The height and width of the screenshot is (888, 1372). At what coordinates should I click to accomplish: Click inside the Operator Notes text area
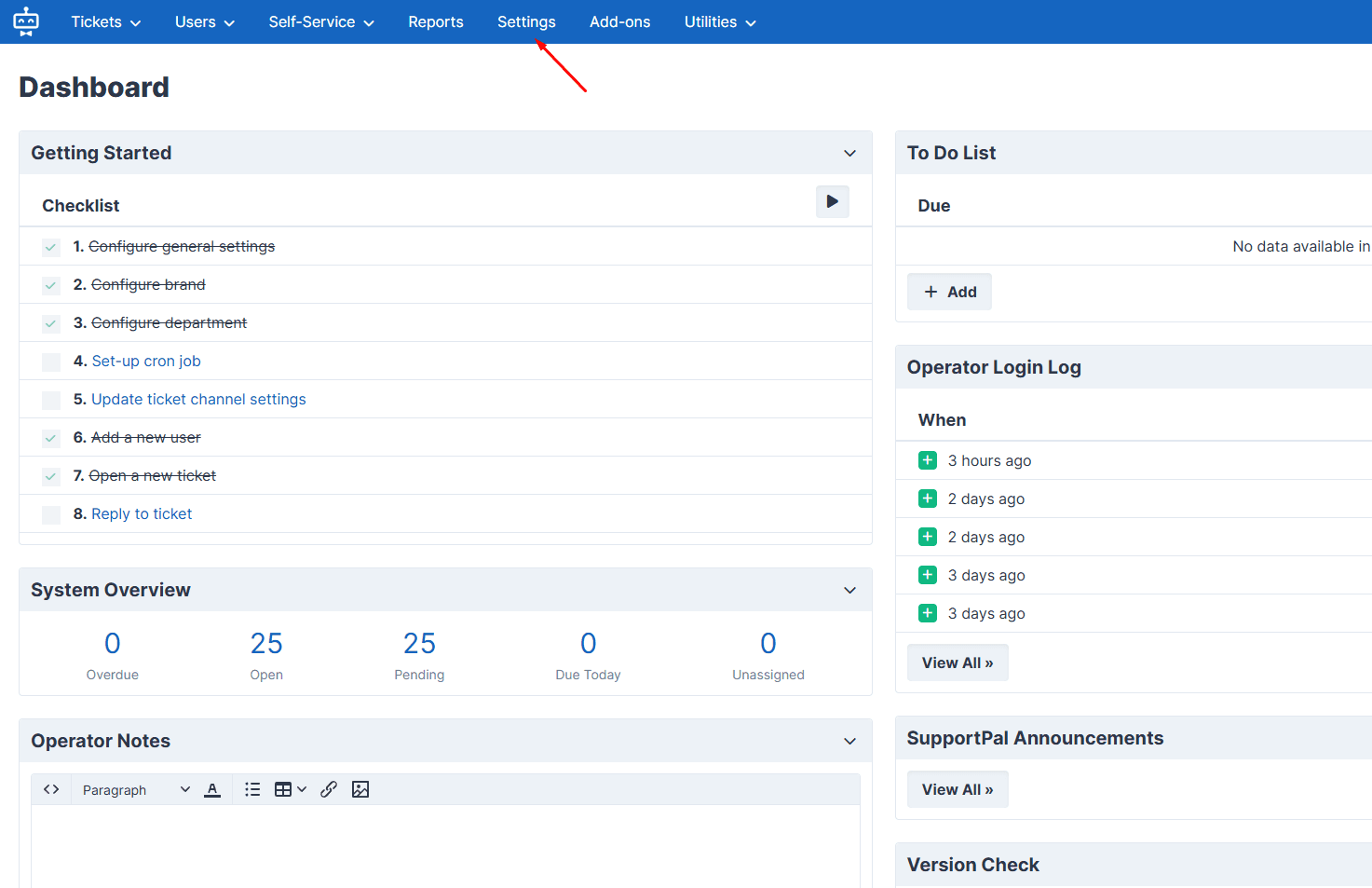(x=445, y=846)
